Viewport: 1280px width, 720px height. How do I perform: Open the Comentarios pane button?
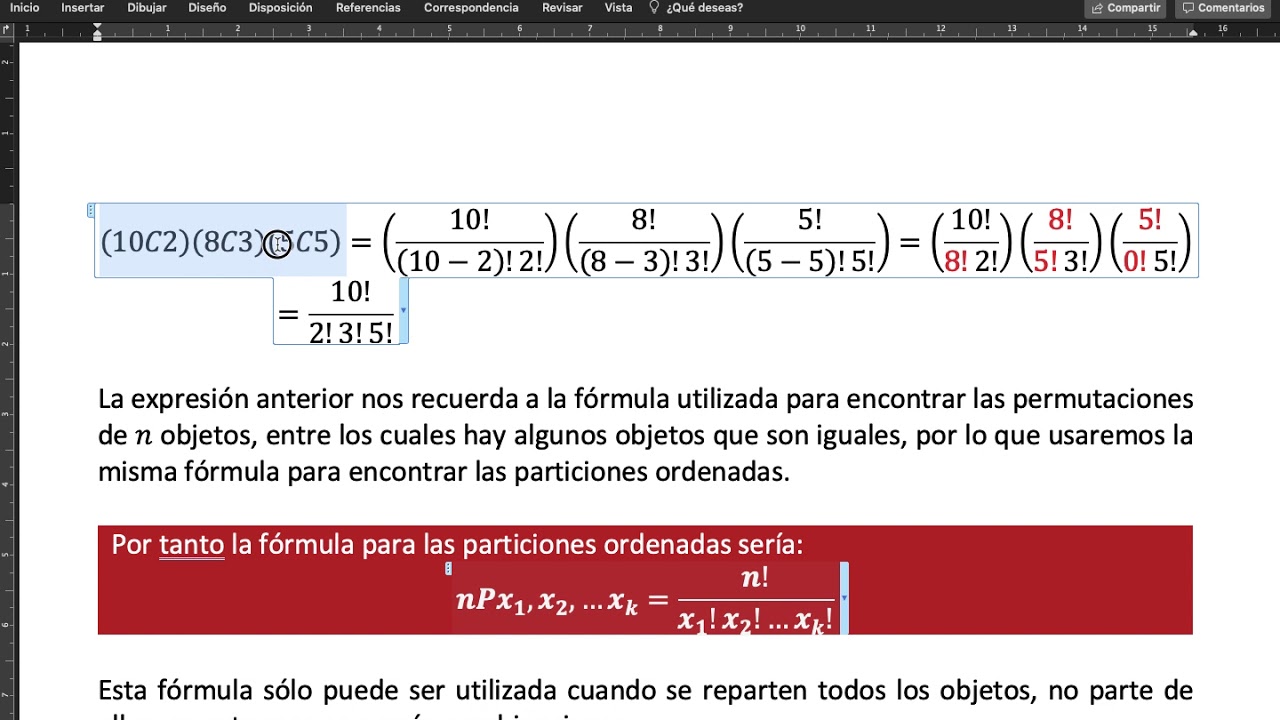(x=1223, y=8)
